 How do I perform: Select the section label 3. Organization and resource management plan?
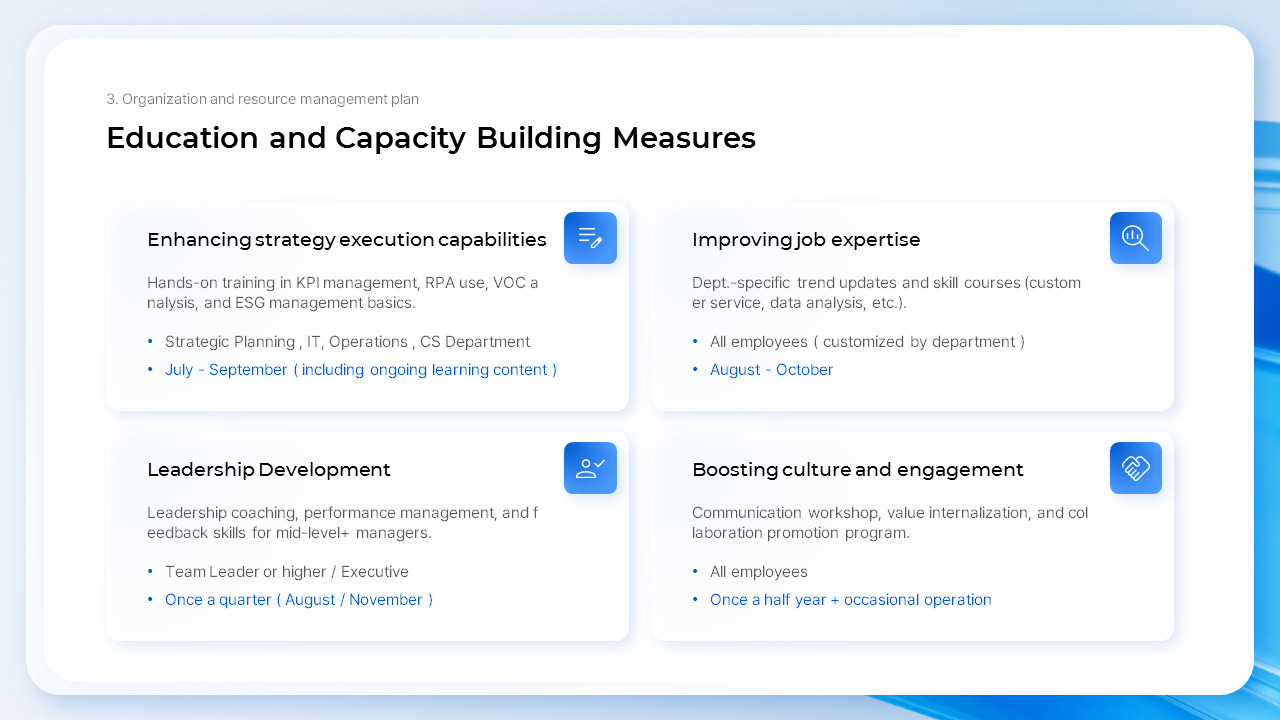[262, 99]
